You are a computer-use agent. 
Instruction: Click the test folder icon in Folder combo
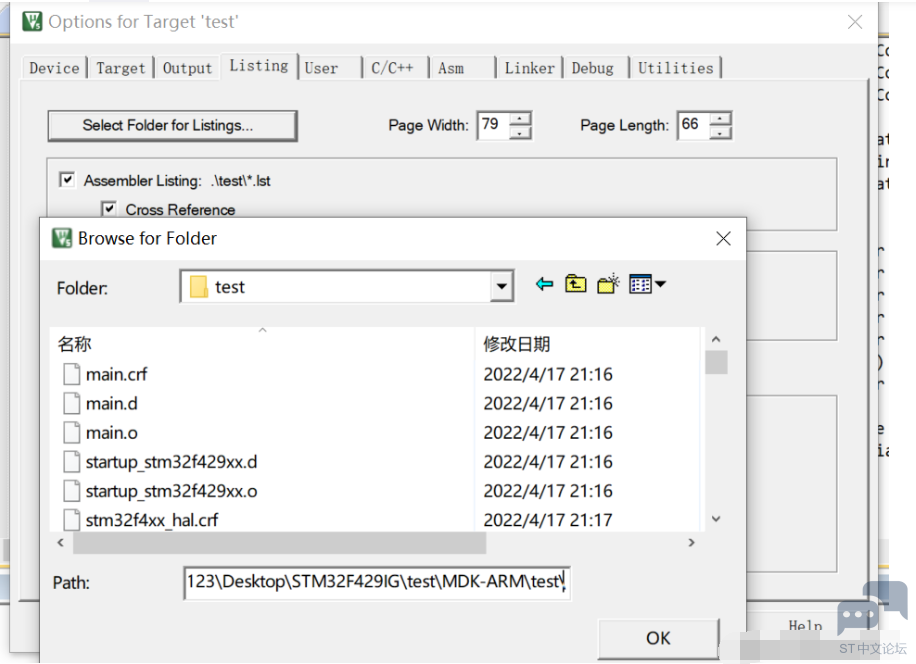(x=199, y=287)
